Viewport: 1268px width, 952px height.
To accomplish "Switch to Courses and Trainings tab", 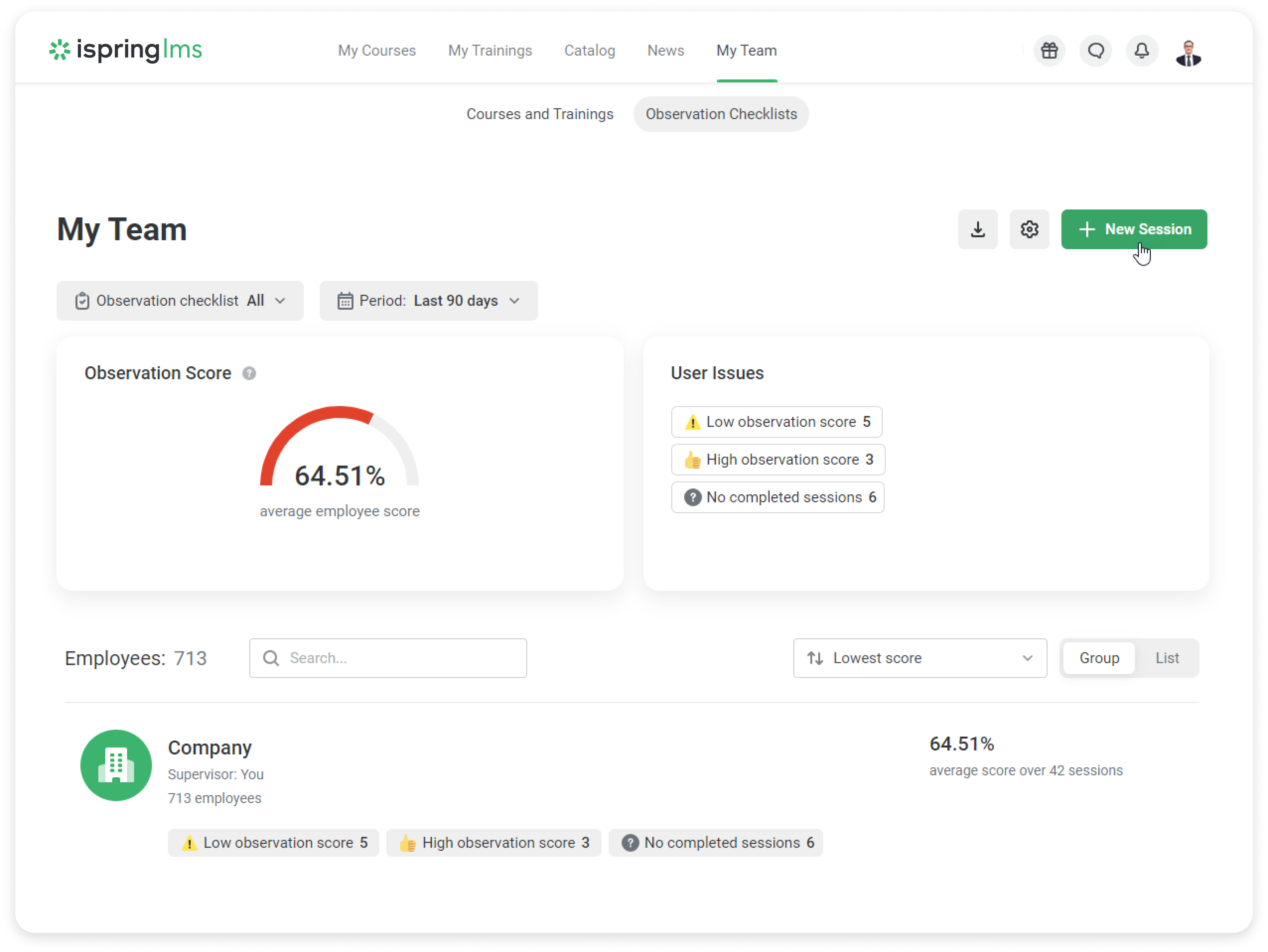I will (539, 114).
